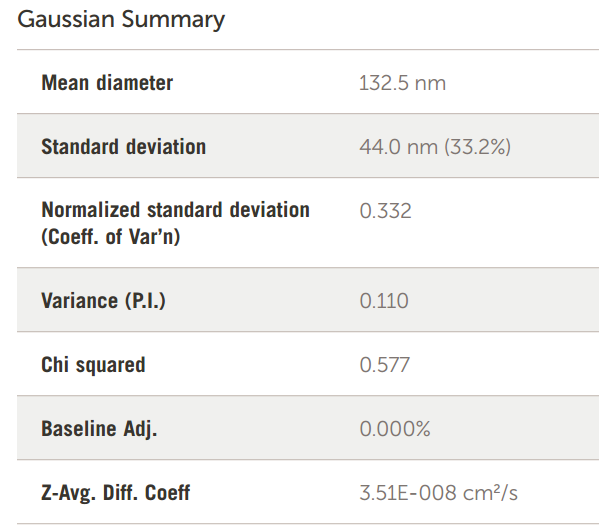
Task: Click the 44.0 nm (33.2%) value
Action: coord(435,147)
